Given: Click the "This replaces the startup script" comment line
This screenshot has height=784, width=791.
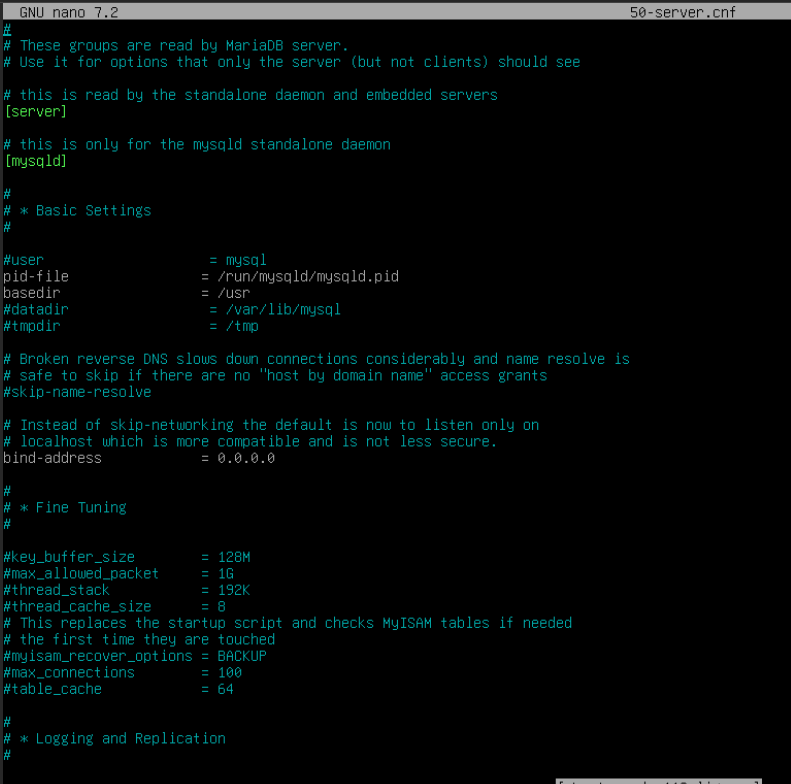Looking at the screenshot, I should pyautogui.click(x=288, y=623).
